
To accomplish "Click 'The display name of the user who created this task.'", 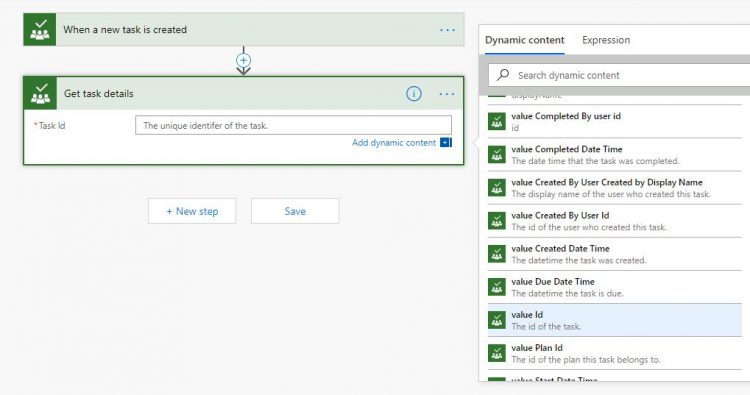I will click(611, 194).
